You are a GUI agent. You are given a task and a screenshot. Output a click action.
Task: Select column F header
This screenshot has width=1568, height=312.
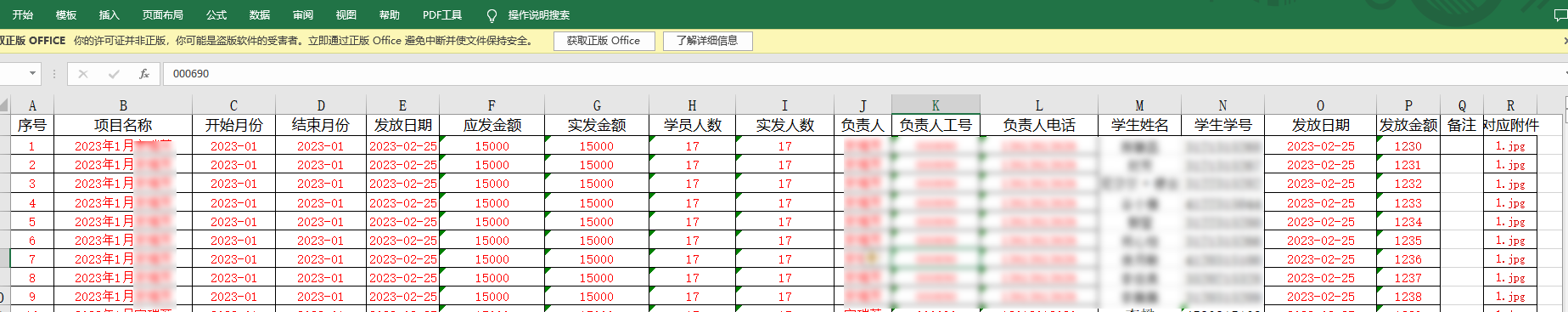pos(492,105)
